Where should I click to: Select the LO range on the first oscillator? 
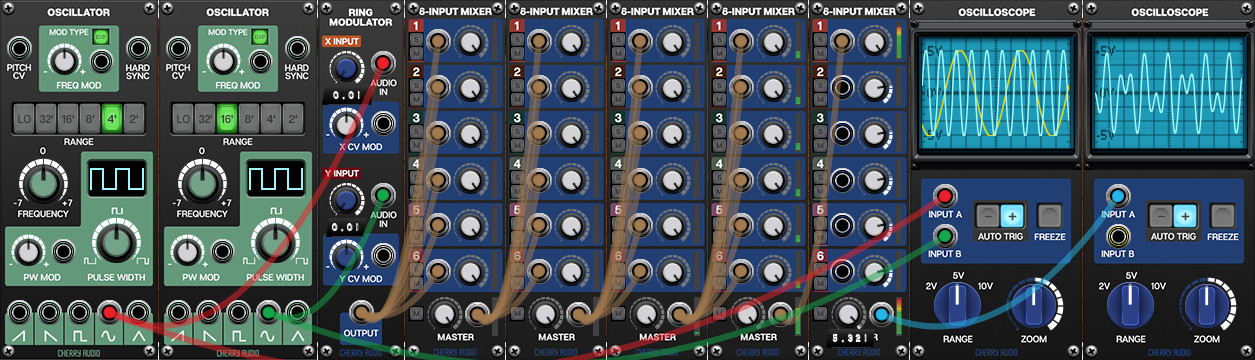pos(25,119)
